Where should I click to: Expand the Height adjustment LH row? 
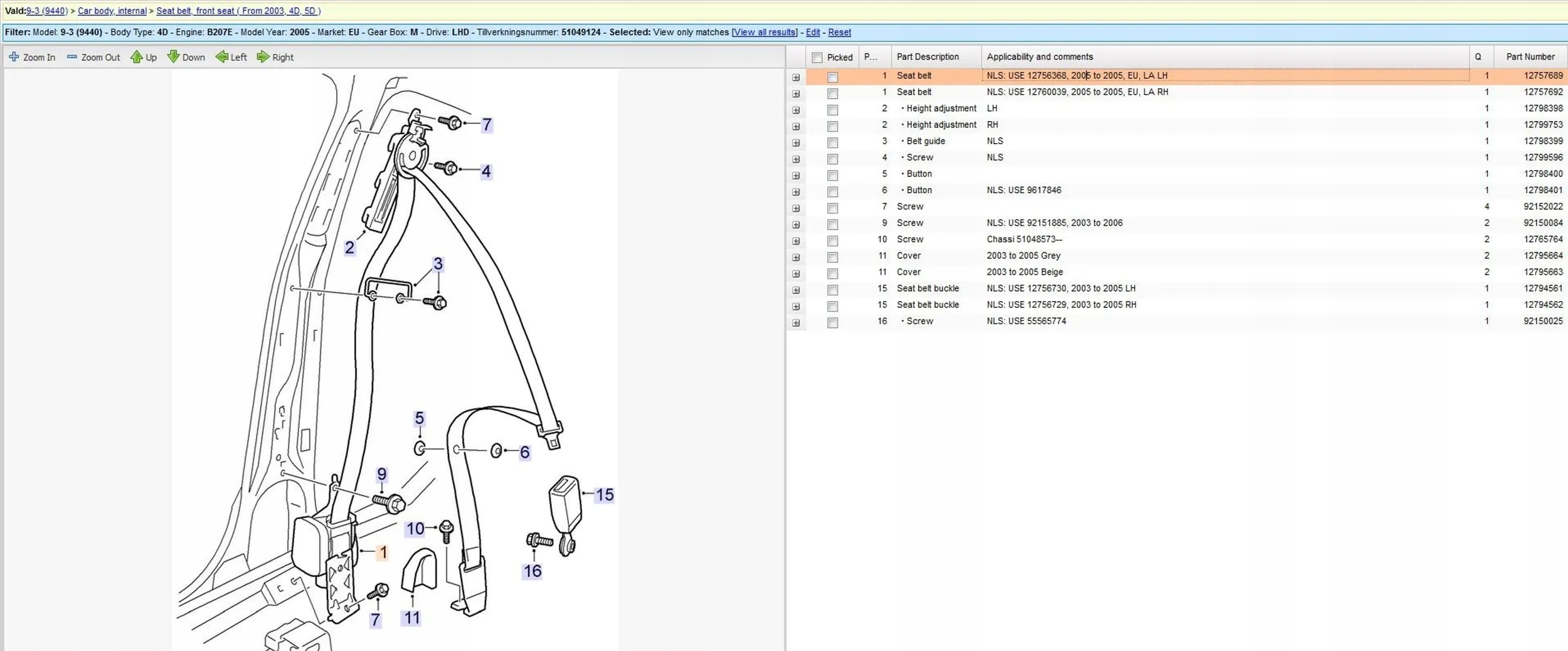[x=796, y=110]
